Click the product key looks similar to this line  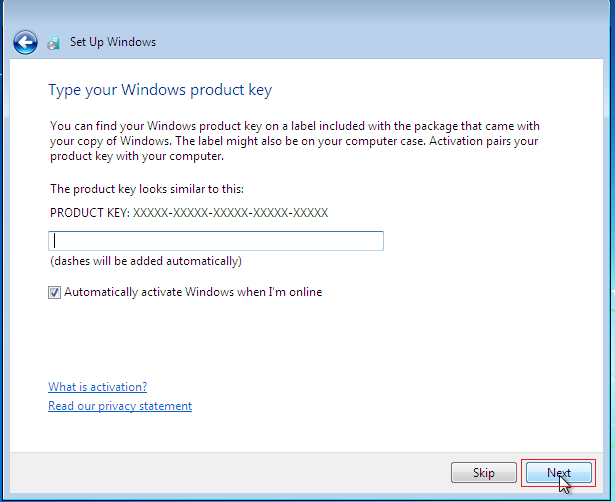click(x=147, y=189)
